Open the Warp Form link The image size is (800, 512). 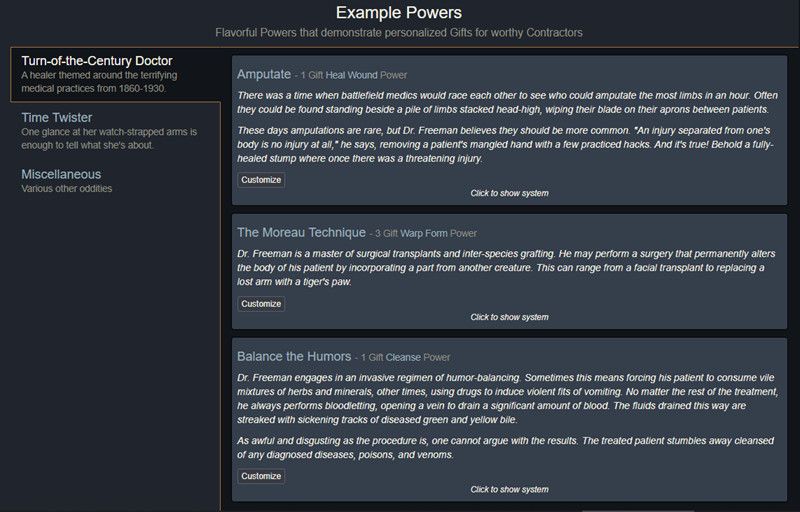click(x=423, y=234)
